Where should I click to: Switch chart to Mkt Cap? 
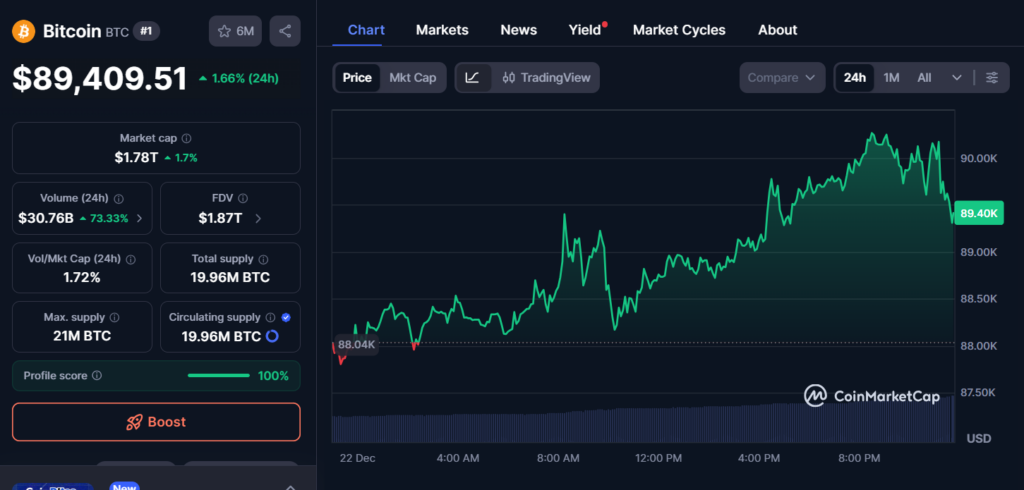coord(412,77)
